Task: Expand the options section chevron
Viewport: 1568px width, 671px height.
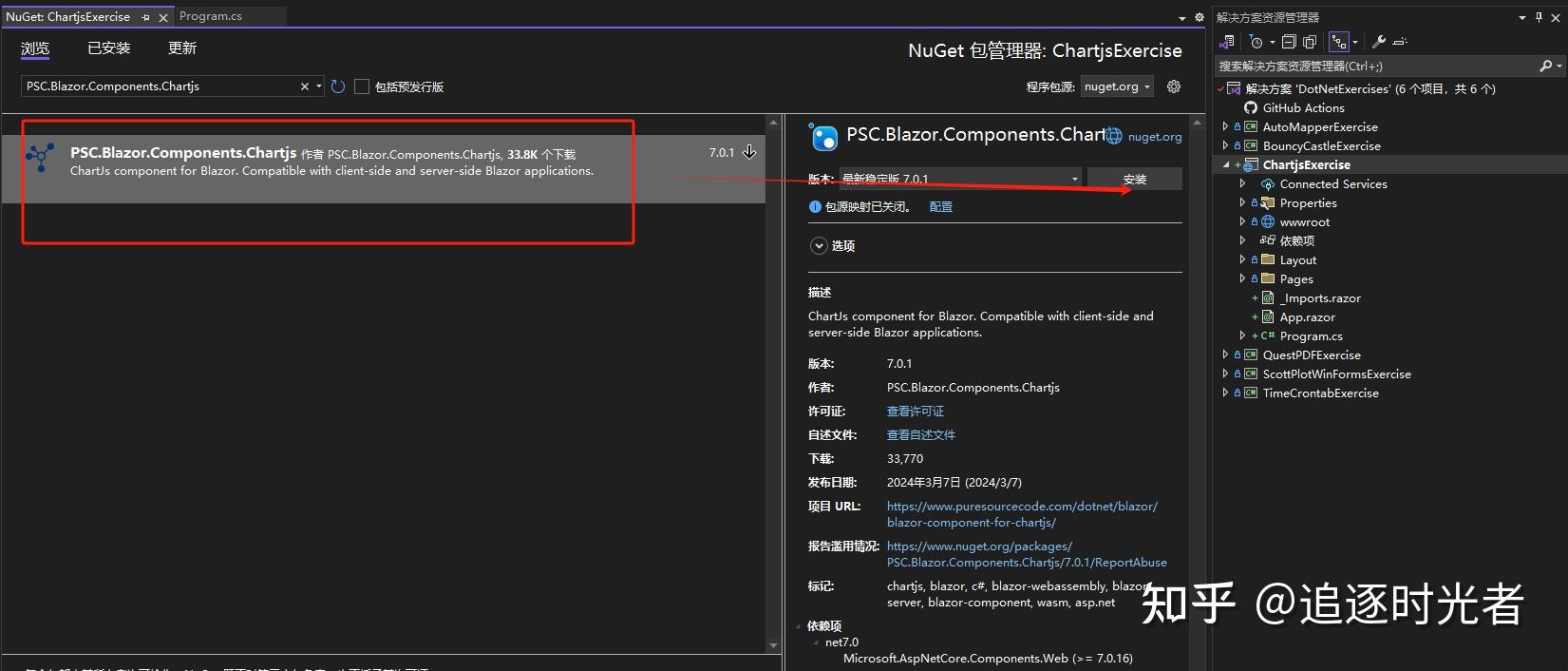Action: [x=819, y=246]
